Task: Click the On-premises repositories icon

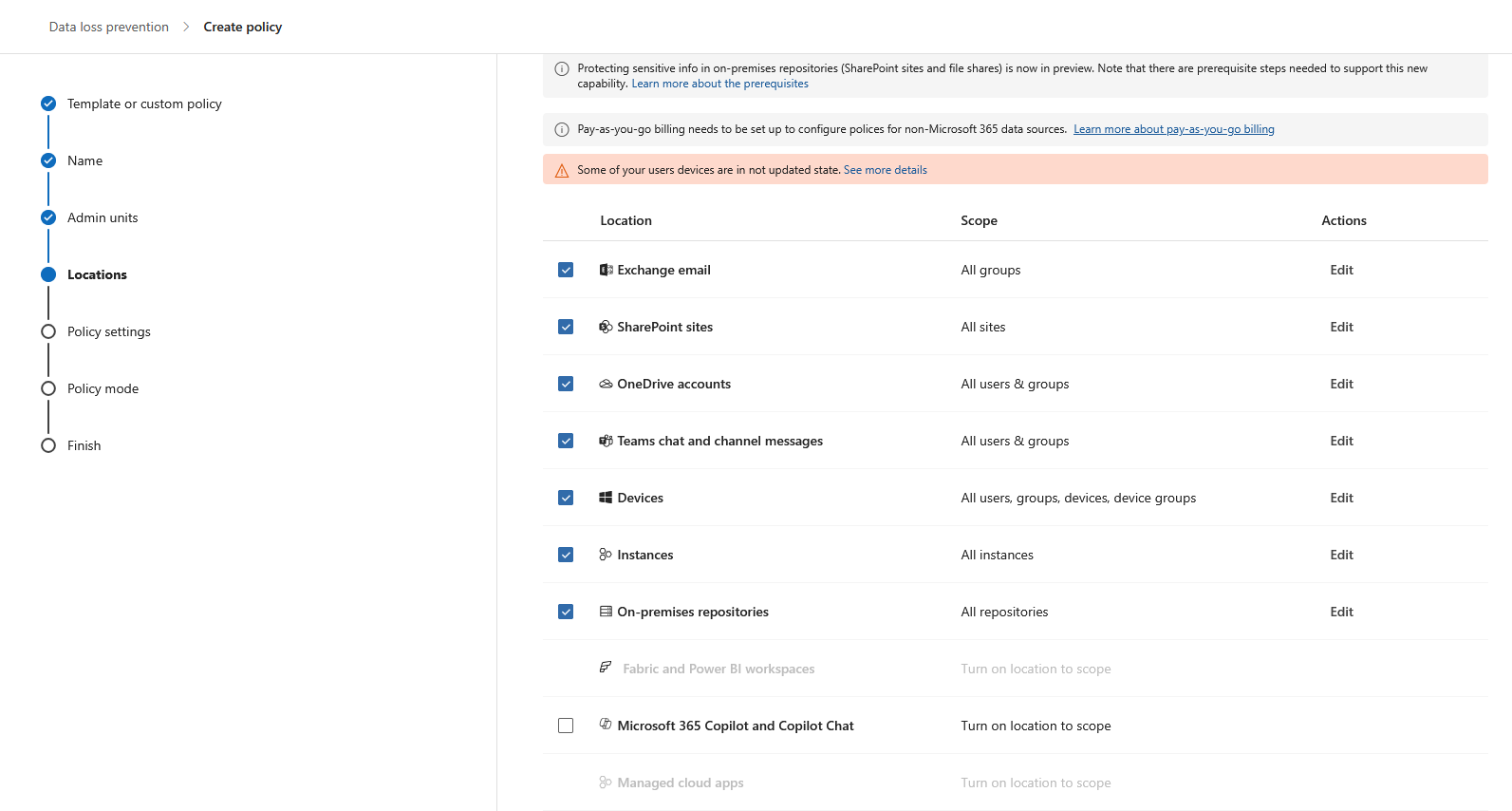Action: point(606,612)
